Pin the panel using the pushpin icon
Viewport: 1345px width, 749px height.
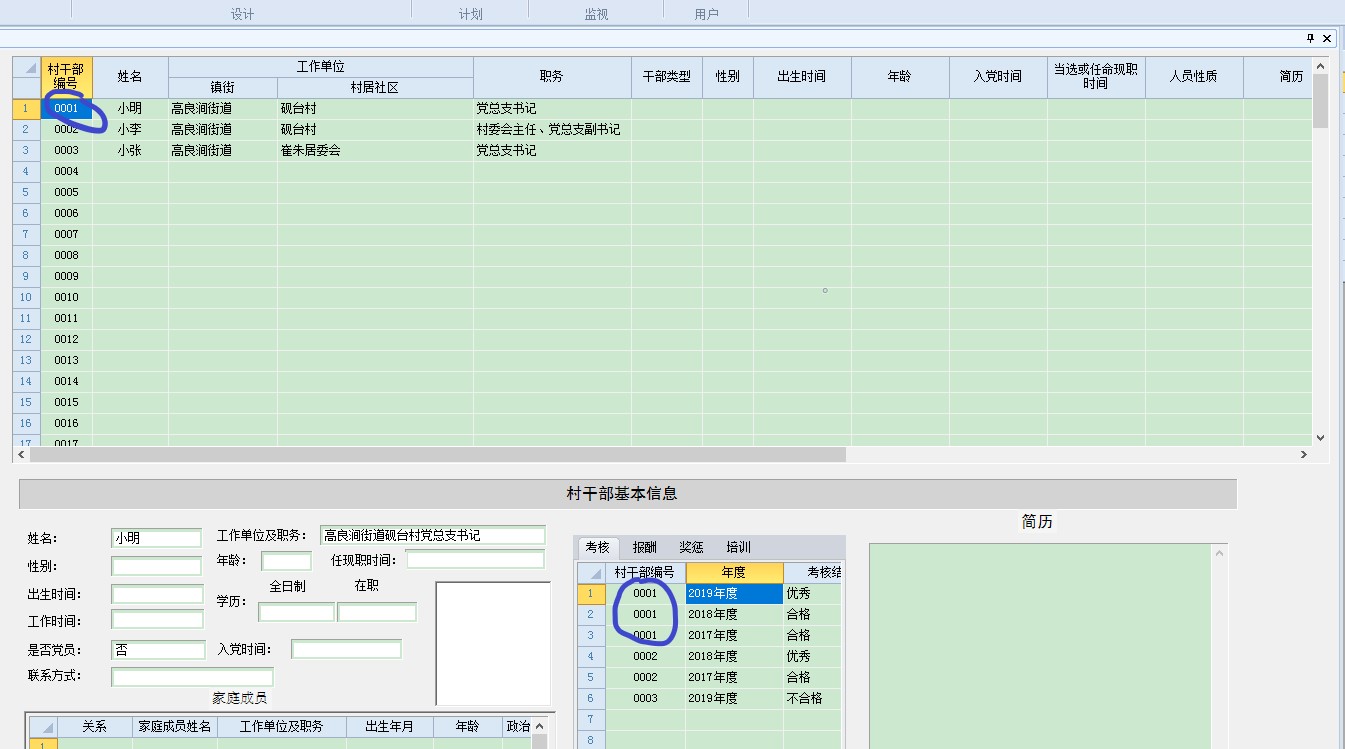tap(1310, 38)
